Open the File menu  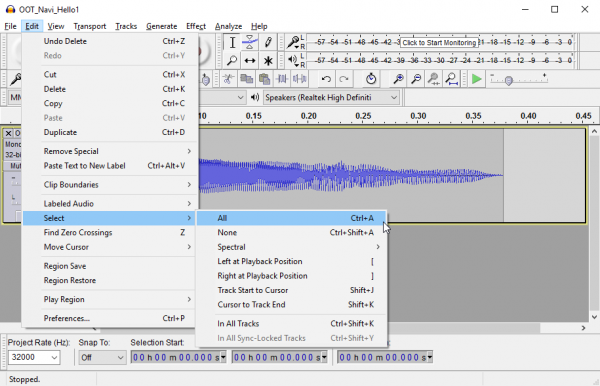point(10,26)
